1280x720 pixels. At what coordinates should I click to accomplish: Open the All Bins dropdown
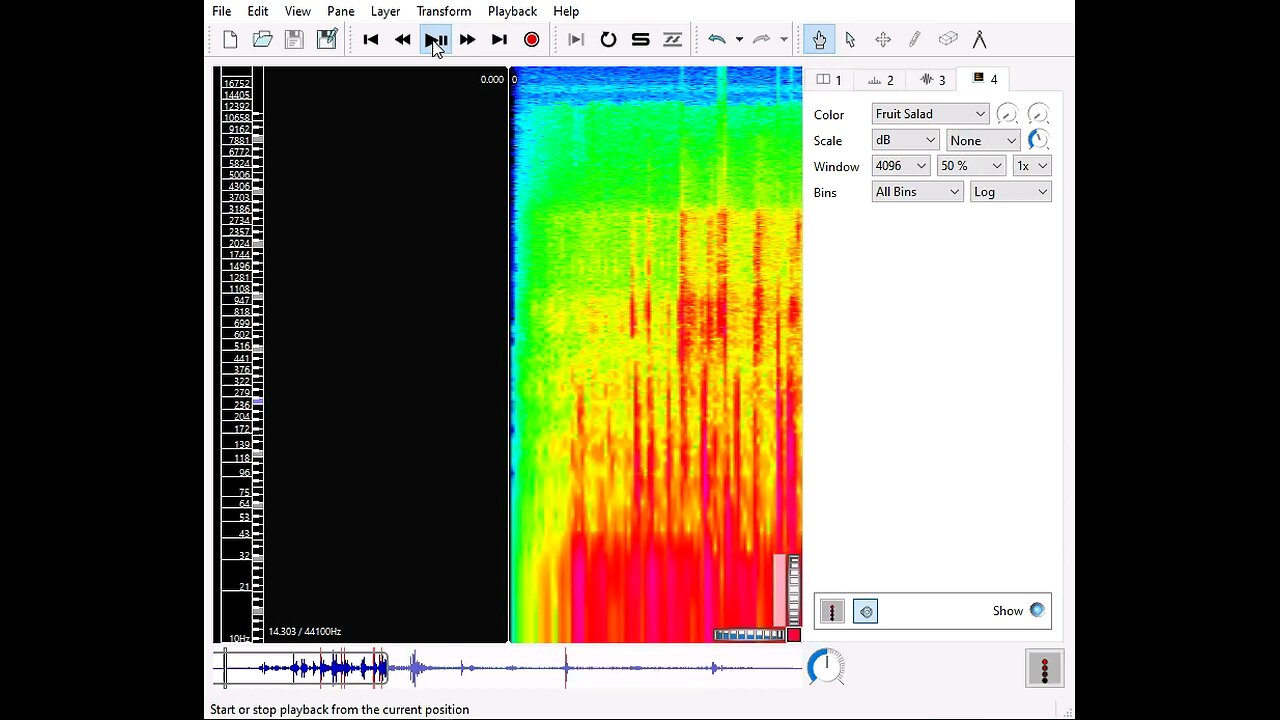pos(917,192)
